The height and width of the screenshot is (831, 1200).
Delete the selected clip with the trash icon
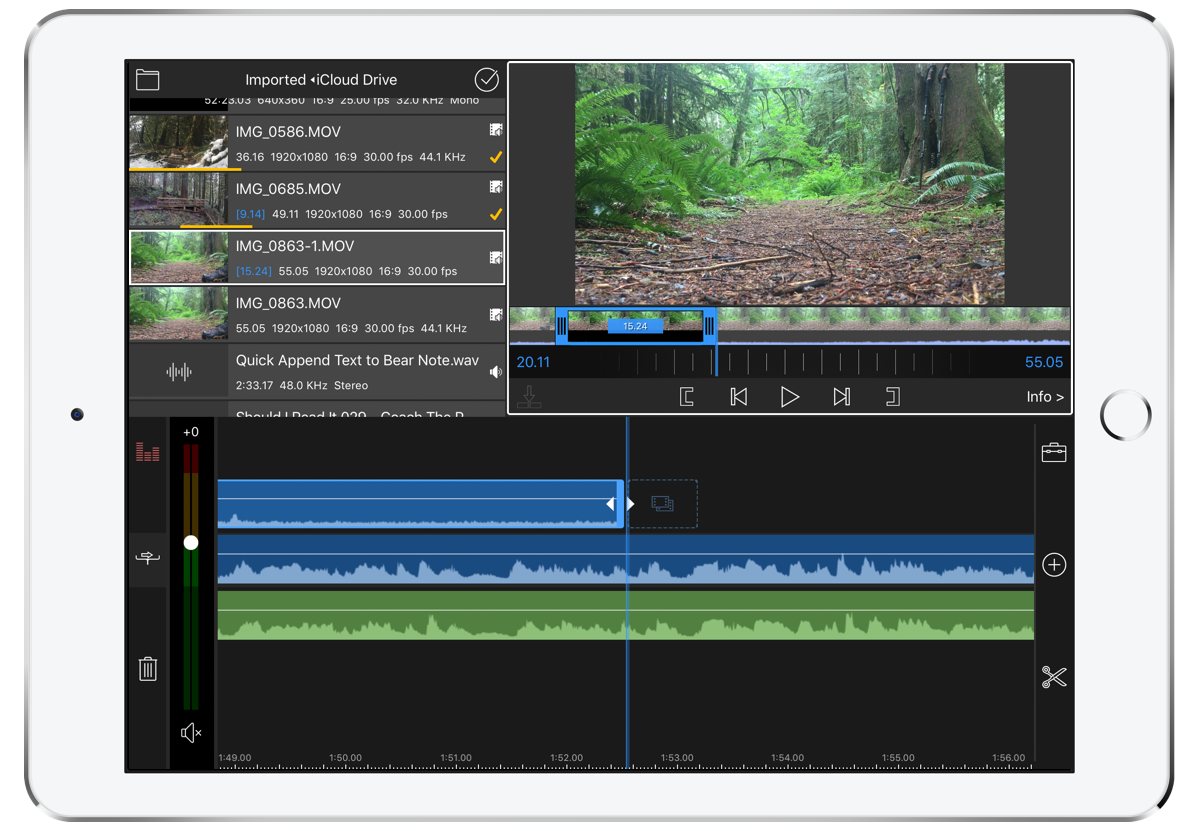148,668
